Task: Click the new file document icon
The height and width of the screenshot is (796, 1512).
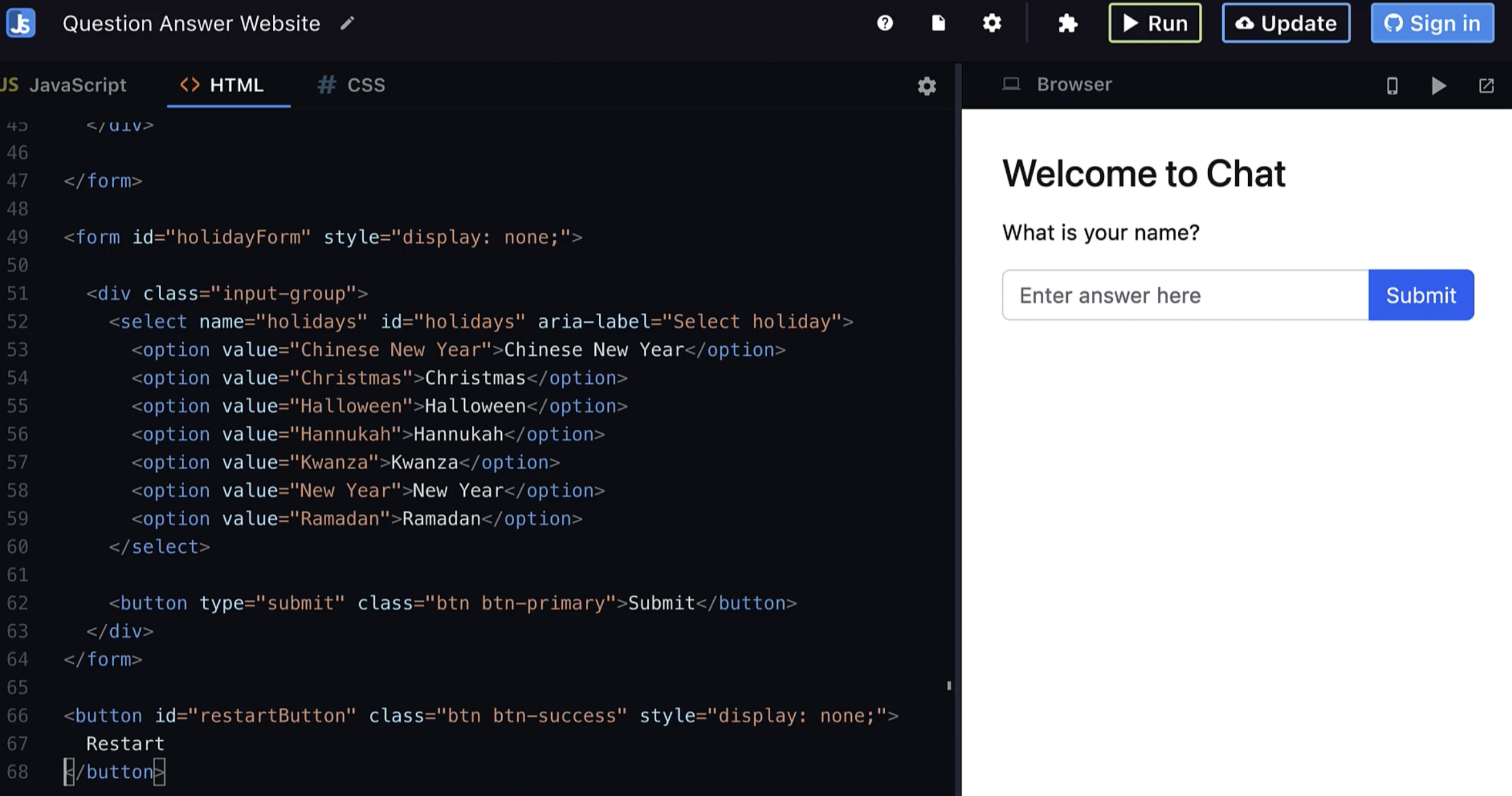Action: click(x=938, y=23)
